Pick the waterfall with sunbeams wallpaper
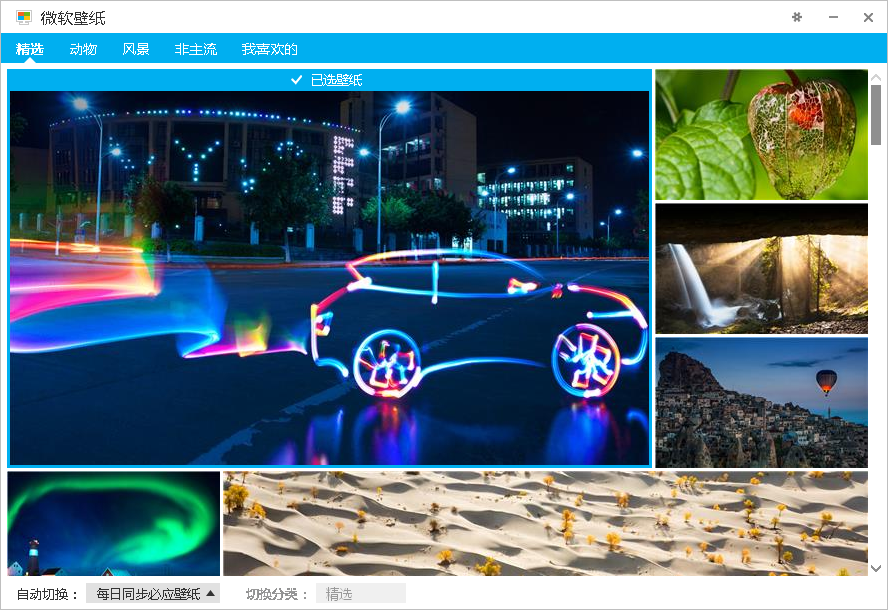888x610 pixels. click(761, 268)
